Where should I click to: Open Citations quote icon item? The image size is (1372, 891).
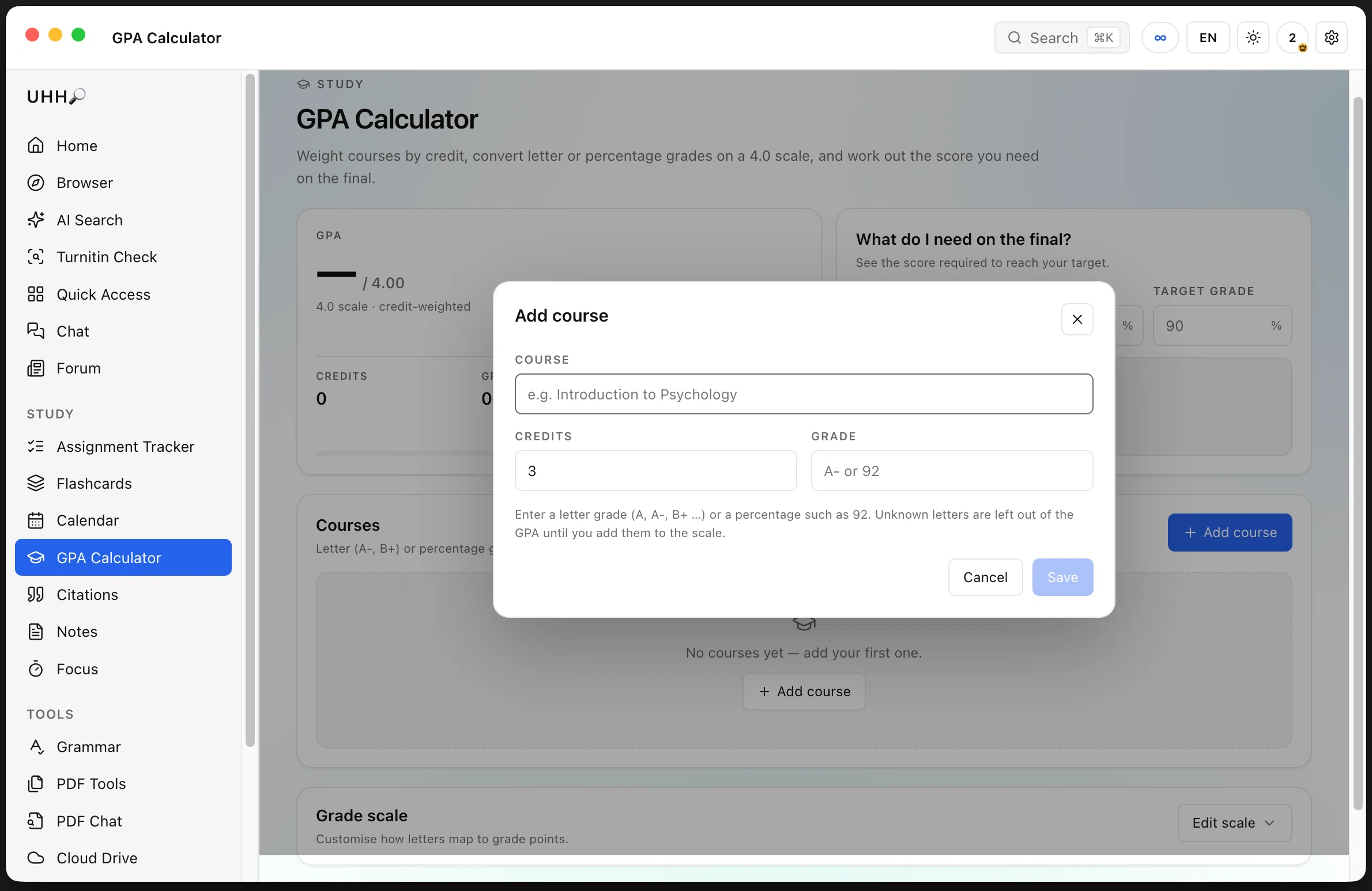coord(123,595)
